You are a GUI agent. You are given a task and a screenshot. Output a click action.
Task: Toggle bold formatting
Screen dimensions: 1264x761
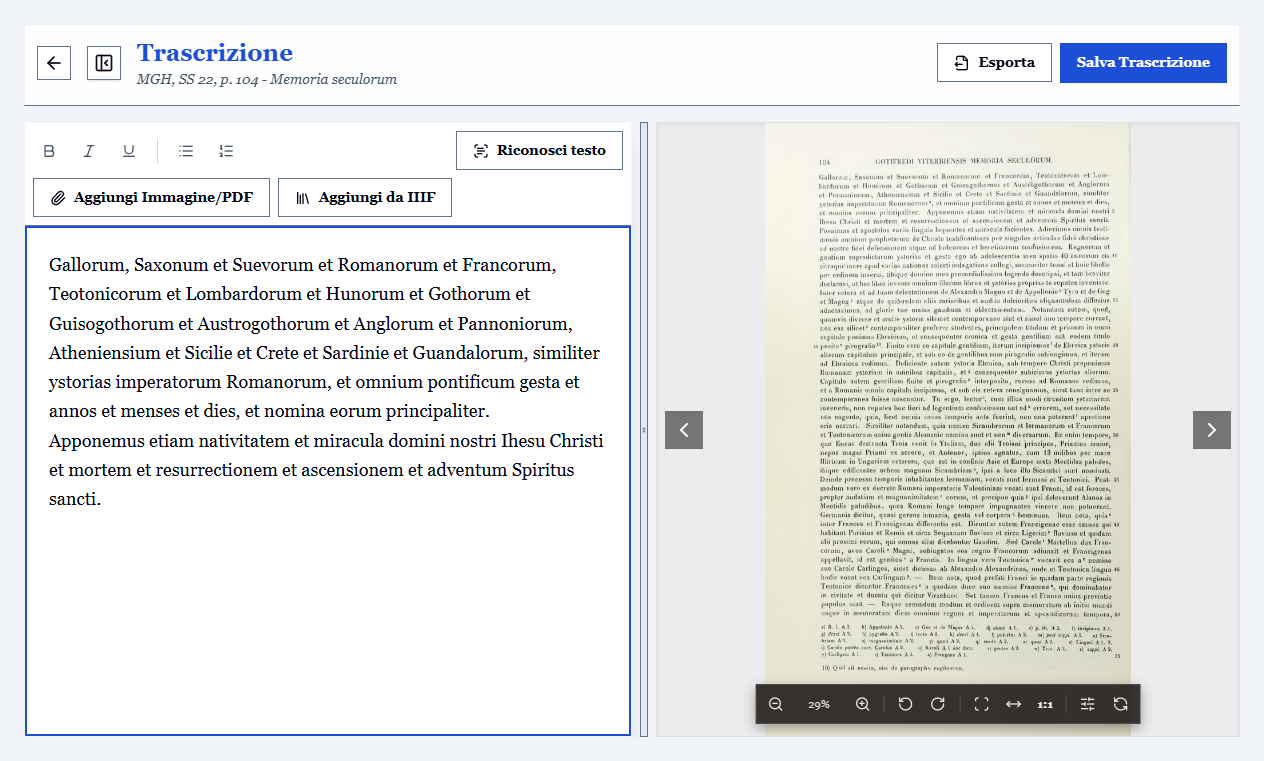point(49,151)
